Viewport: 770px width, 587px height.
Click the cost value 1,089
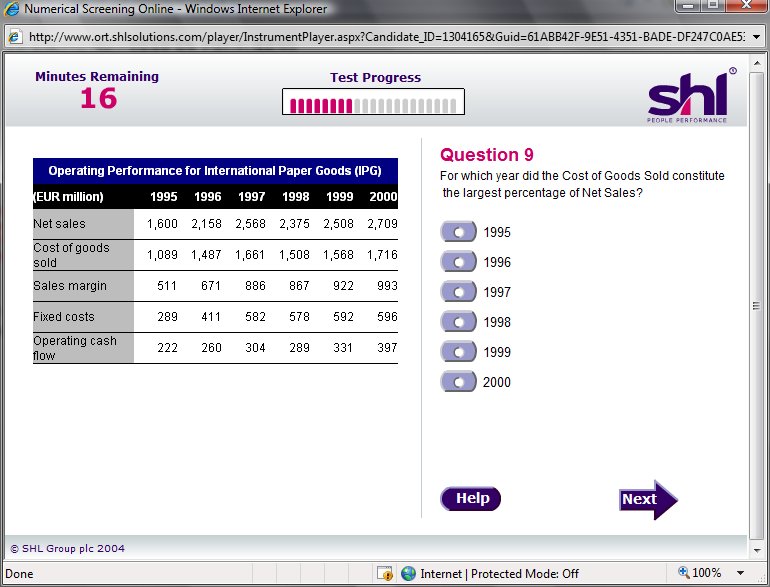pyautogui.click(x=162, y=255)
